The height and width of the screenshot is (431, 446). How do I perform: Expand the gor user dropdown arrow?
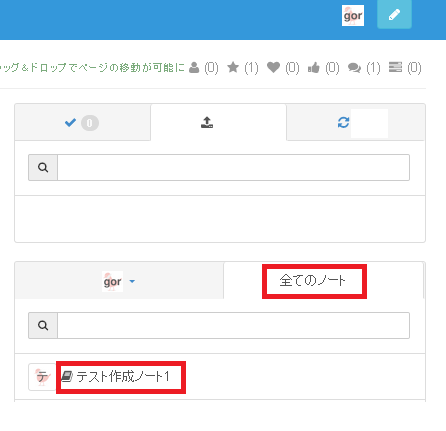132,281
